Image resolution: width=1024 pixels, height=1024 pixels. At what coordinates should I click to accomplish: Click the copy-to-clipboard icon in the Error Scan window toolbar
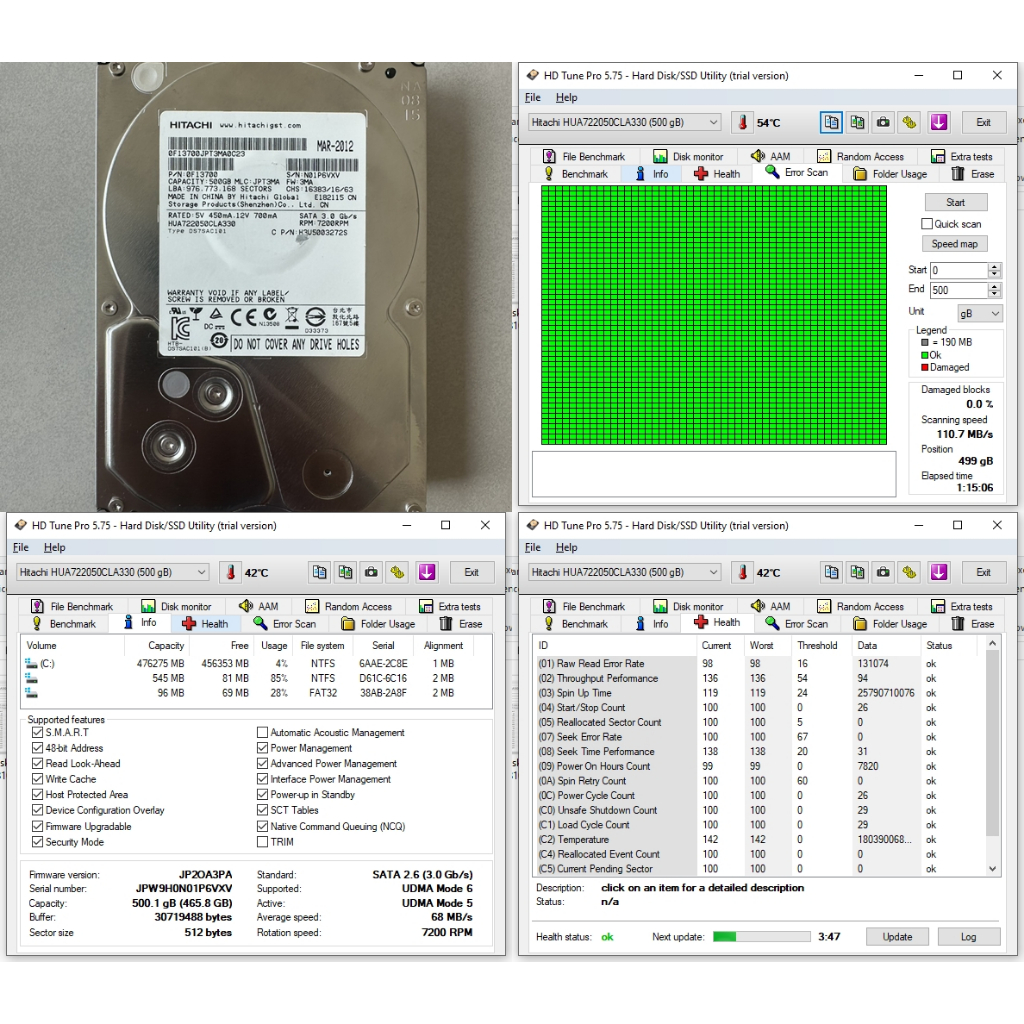[831, 122]
